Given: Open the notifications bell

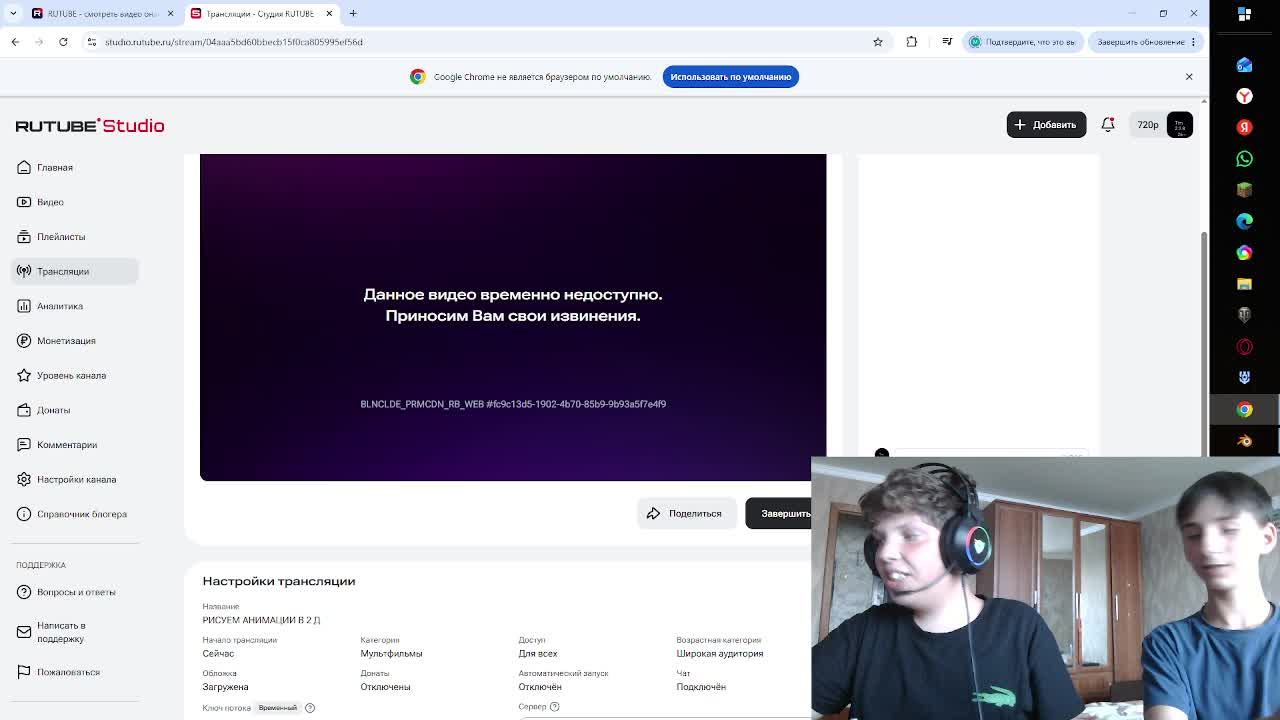Looking at the screenshot, I should (1108, 125).
